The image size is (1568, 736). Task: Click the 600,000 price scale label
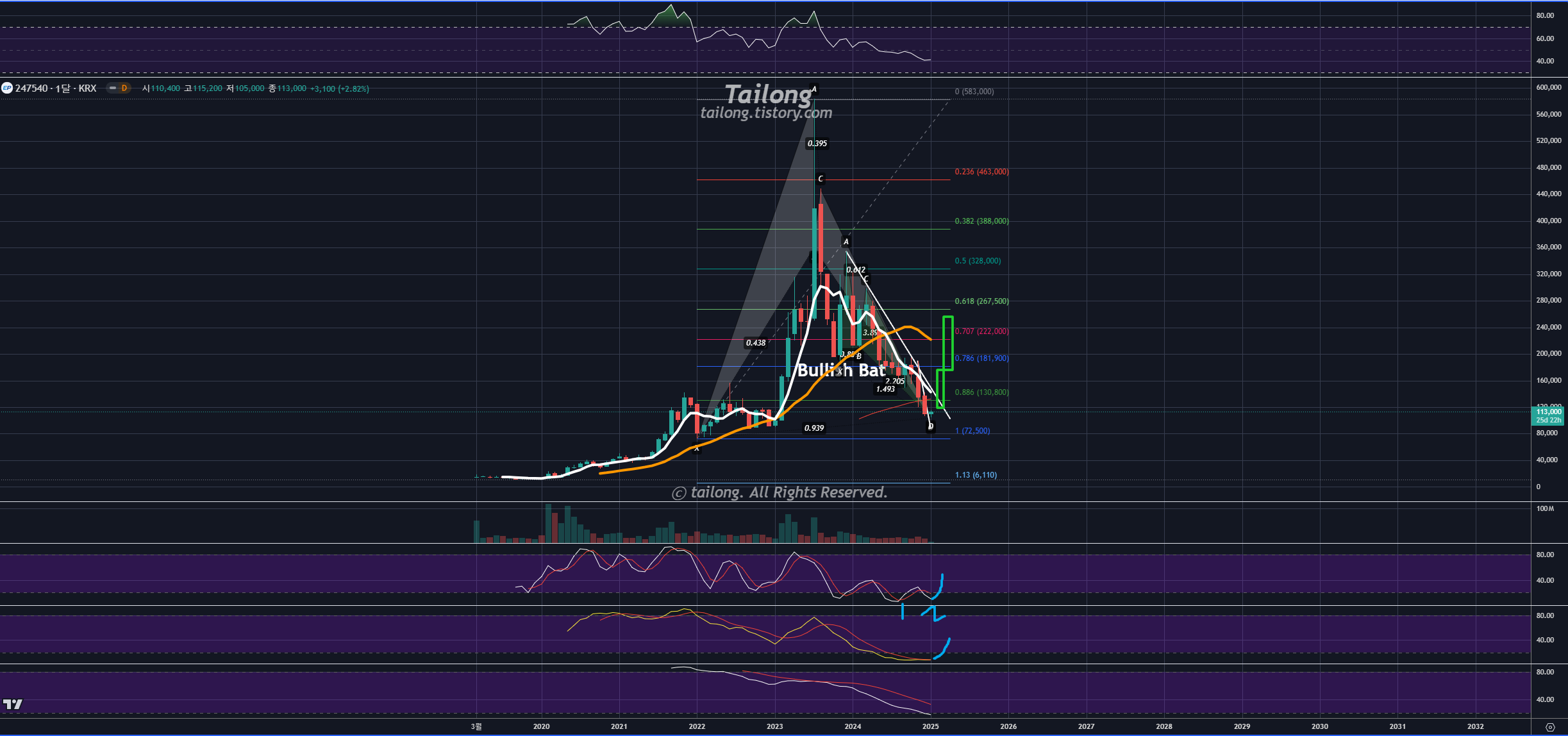(1548, 87)
